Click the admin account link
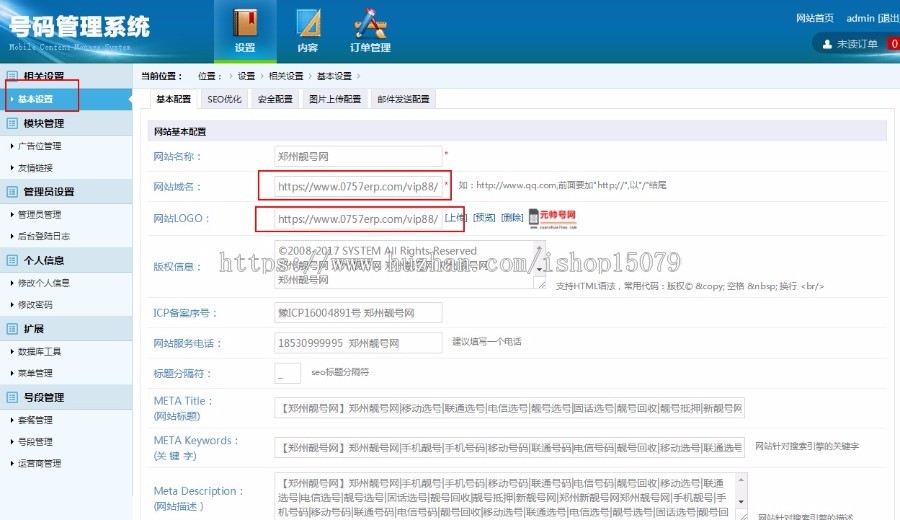Viewport: 900px width, 520px height. tap(860, 18)
